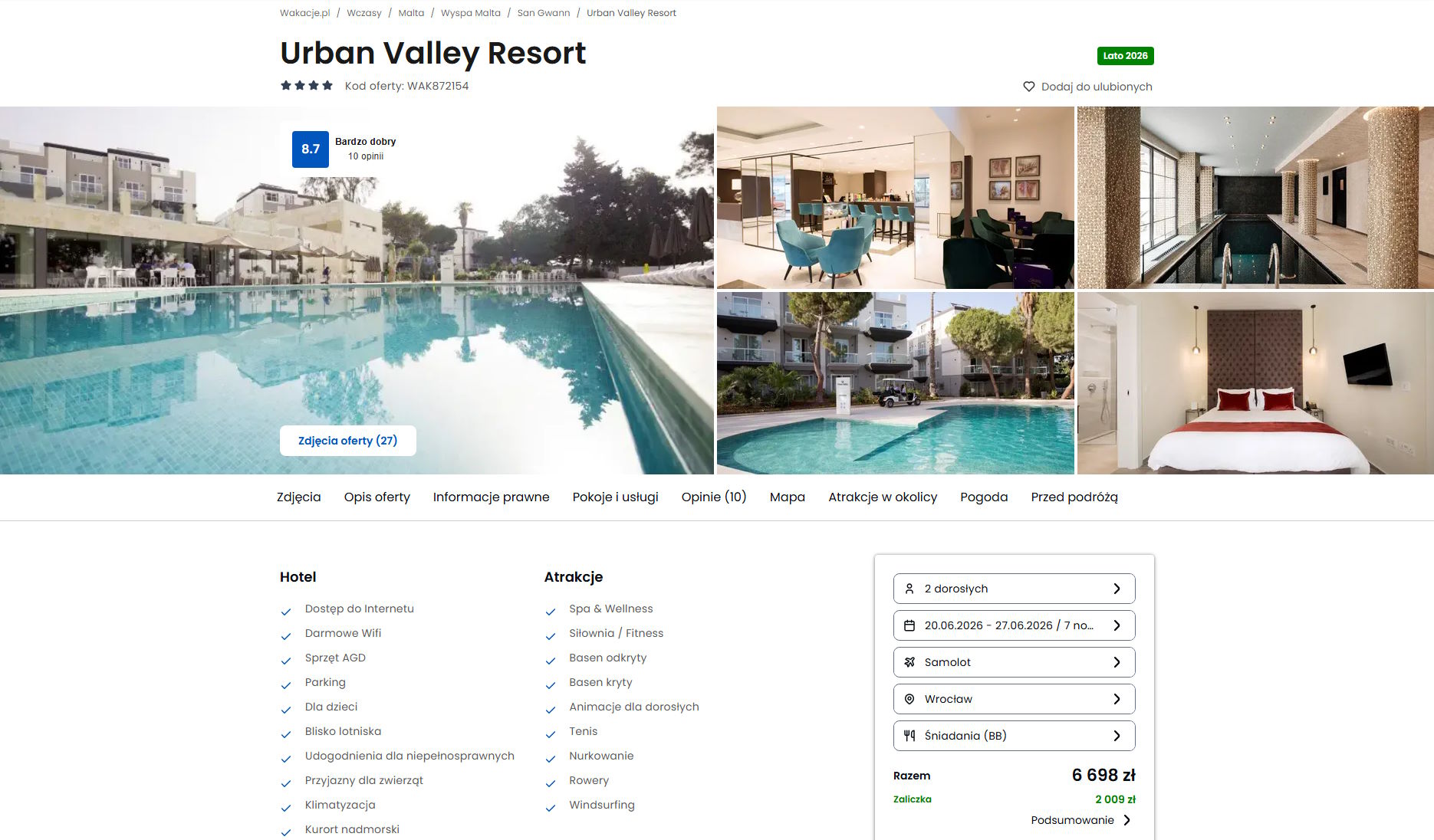Open the Samolot transport dropdown chevron

(1117, 662)
